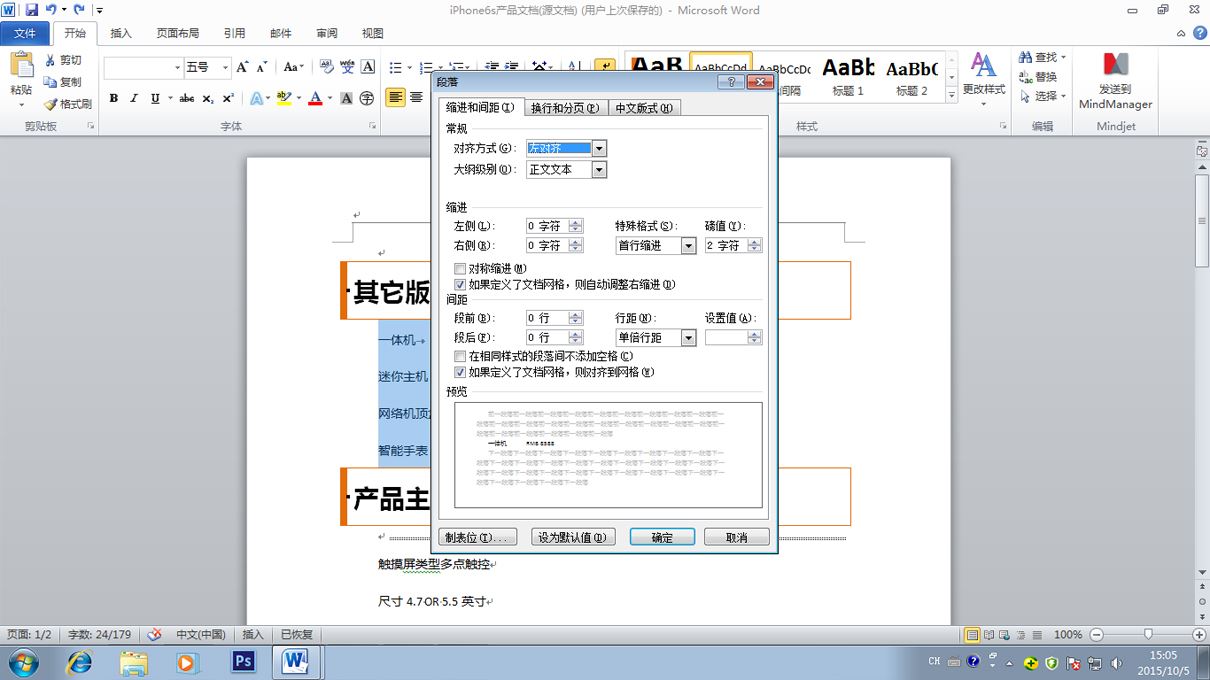The image size is (1210, 680).
Task: Click dialog help question mark button
Action: pos(731,82)
